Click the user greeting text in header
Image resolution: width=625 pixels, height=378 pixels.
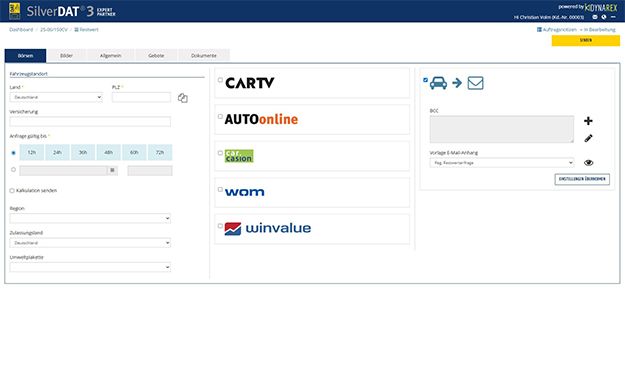pos(548,17)
